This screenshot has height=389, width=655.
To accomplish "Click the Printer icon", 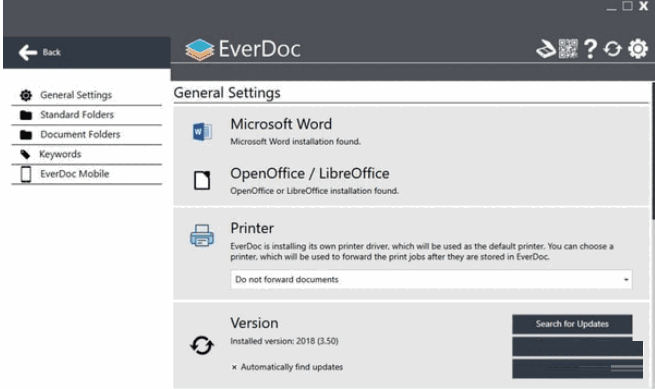I will coord(202,235).
